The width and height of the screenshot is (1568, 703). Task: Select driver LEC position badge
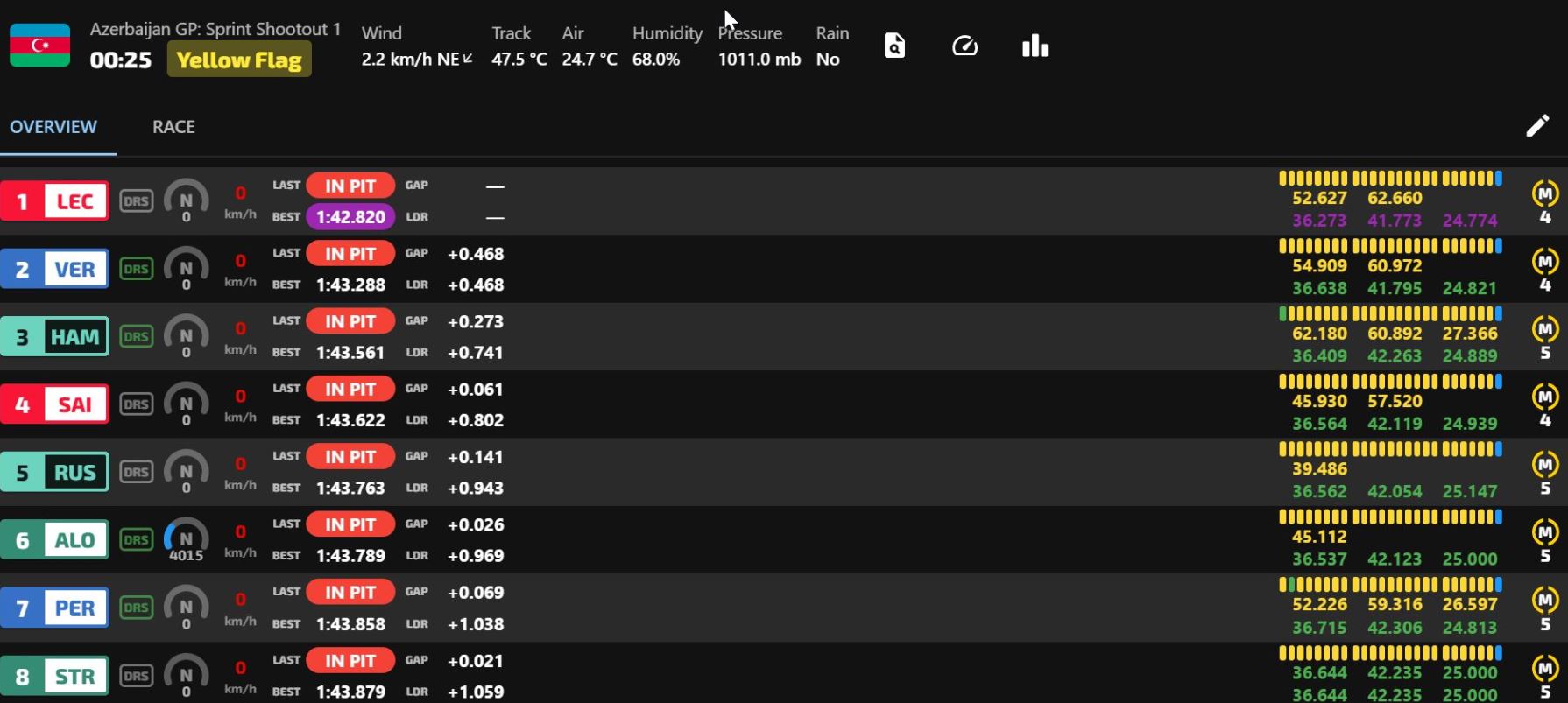pos(55,201)
